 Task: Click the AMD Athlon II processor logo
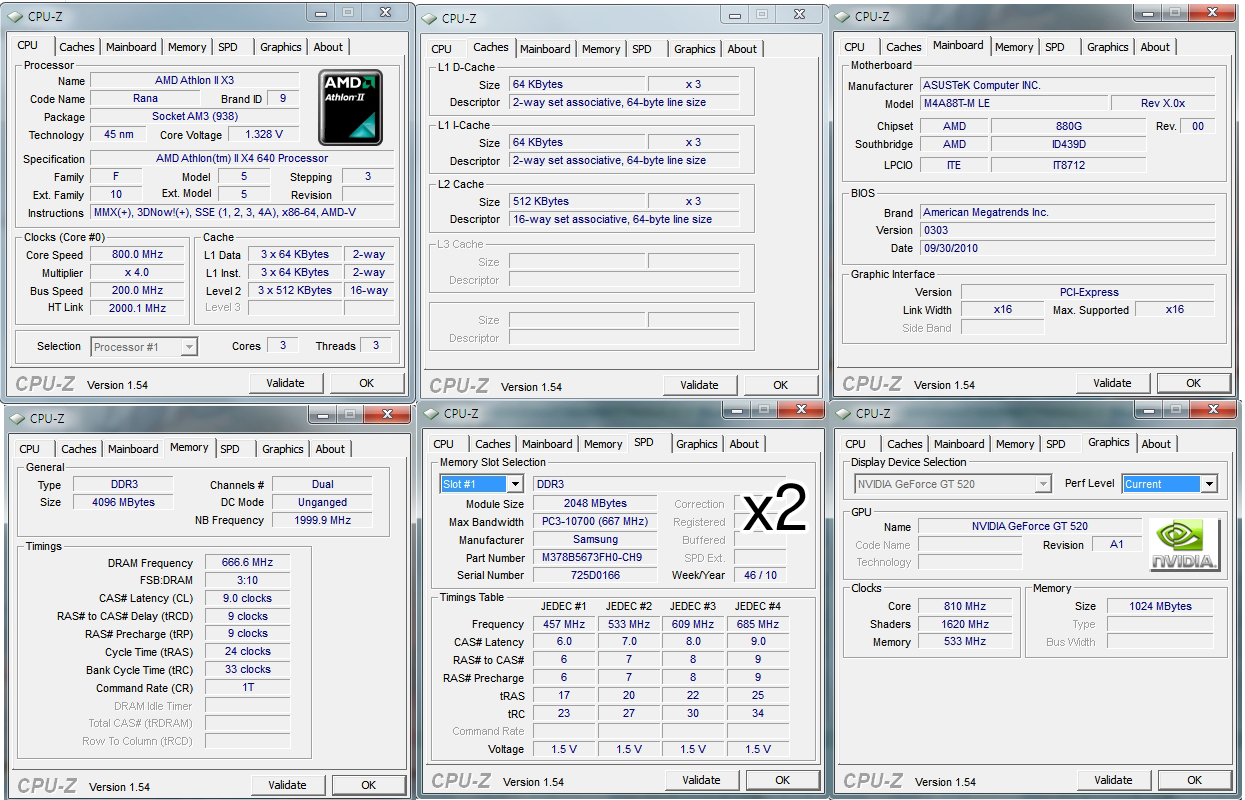point(350,107)
